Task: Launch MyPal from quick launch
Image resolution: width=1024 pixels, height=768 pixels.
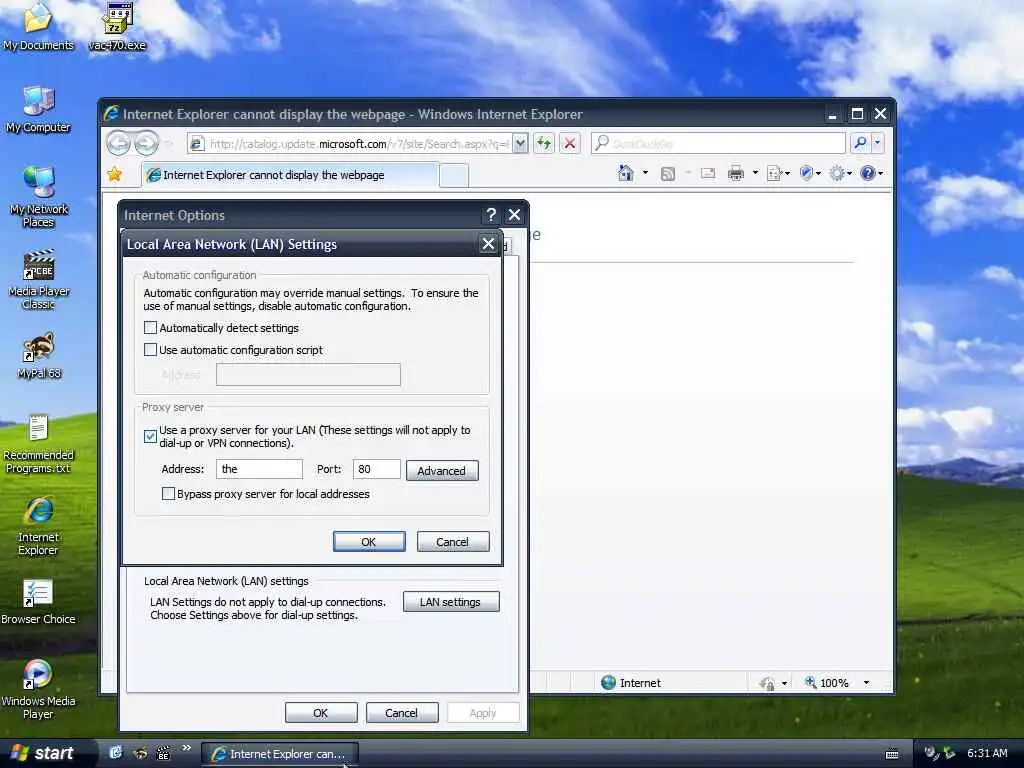Action: point(140,753)
